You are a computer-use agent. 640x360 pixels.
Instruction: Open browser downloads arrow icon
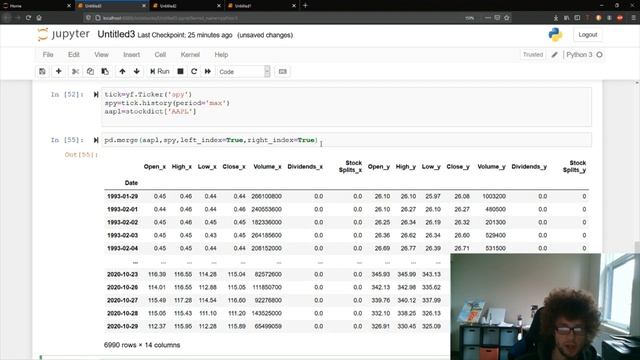point(556,18)
